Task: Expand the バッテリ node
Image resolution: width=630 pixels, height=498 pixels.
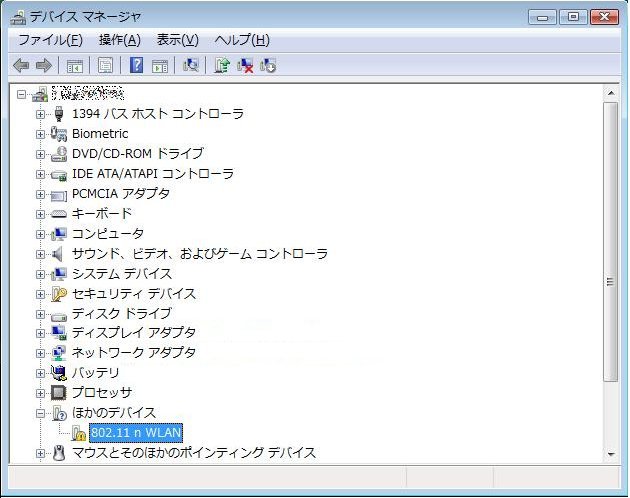Action: 40,373
